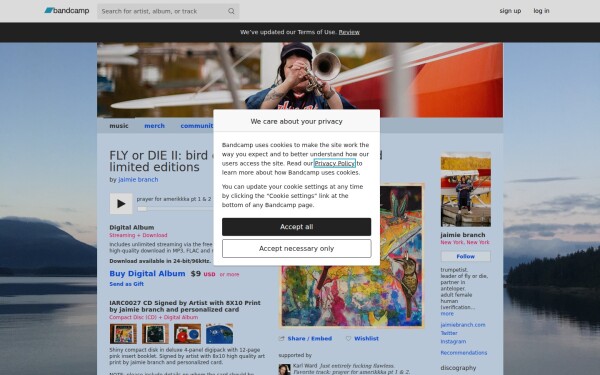
Task: Play prayer for amerikkka pt 1 & 2
Action: pos(121,204)
